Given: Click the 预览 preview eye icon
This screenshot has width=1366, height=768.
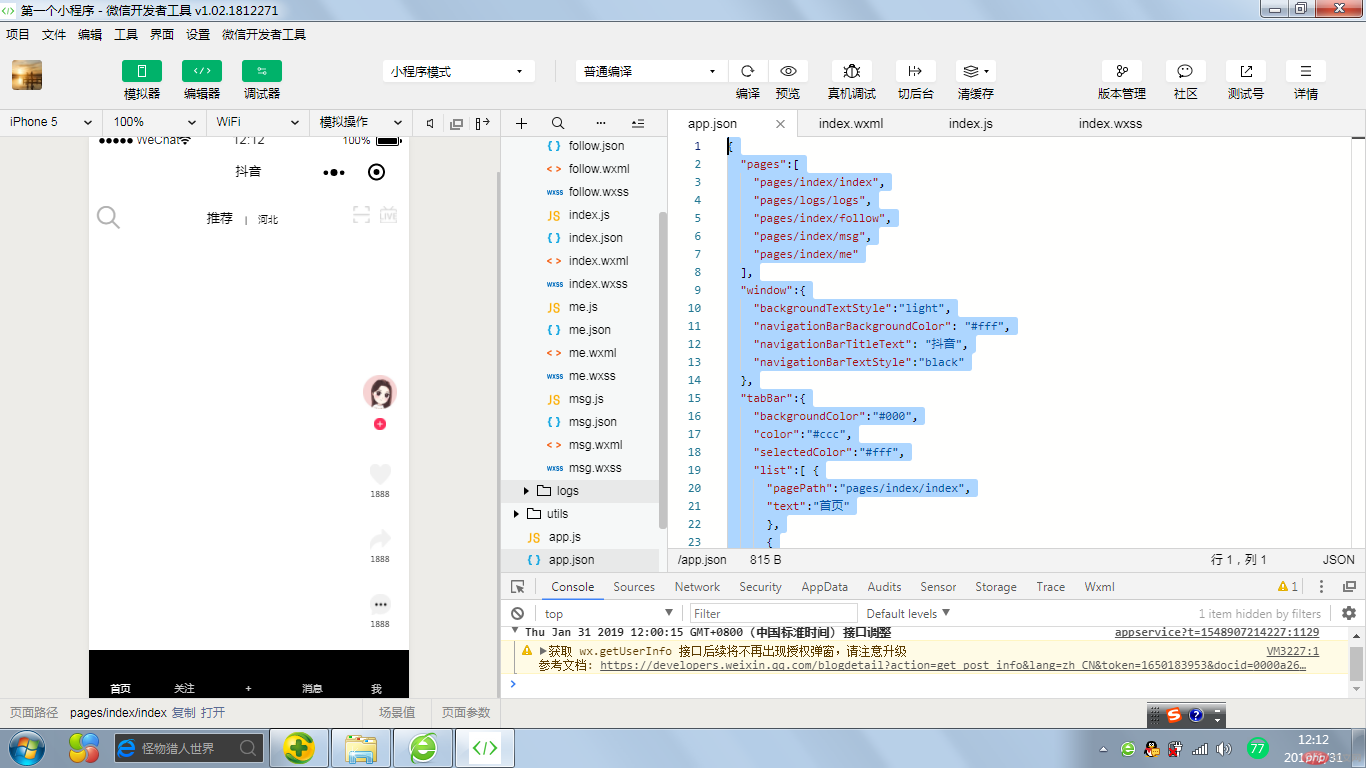Looking at the screenshot, I should 788,71.
